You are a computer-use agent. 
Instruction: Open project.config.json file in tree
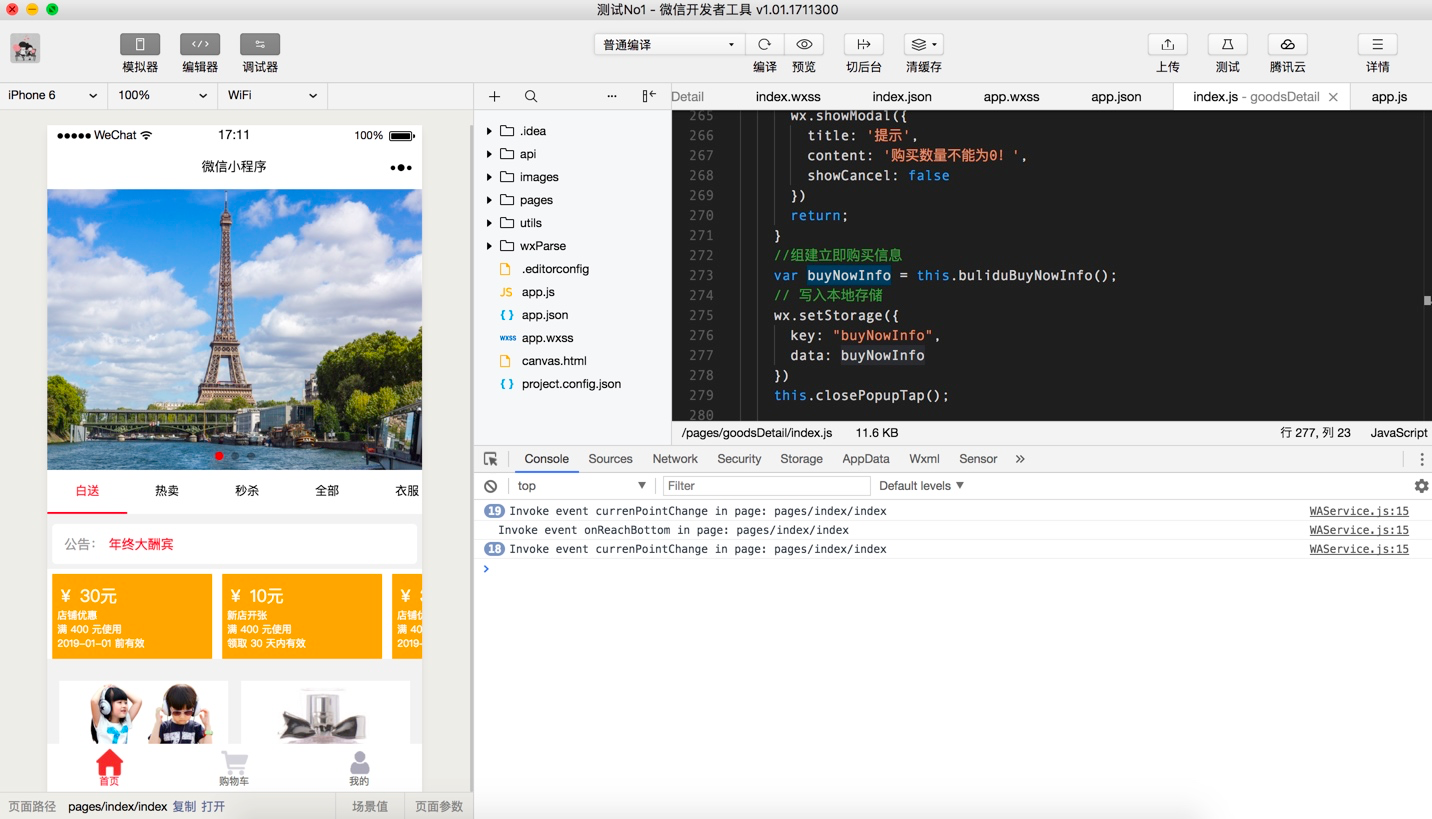571,384
